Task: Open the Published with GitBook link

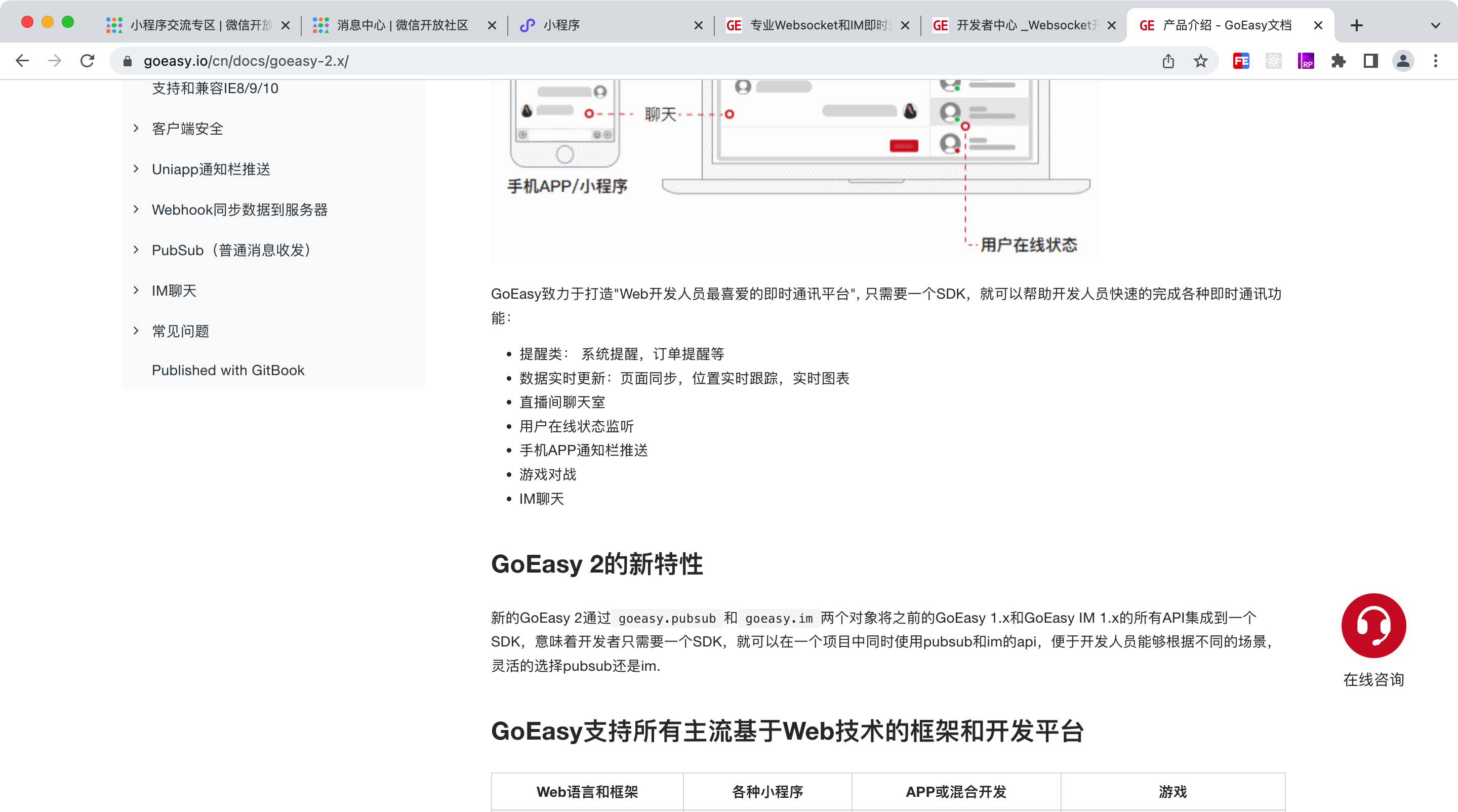Action: click(x=227, y=370)
